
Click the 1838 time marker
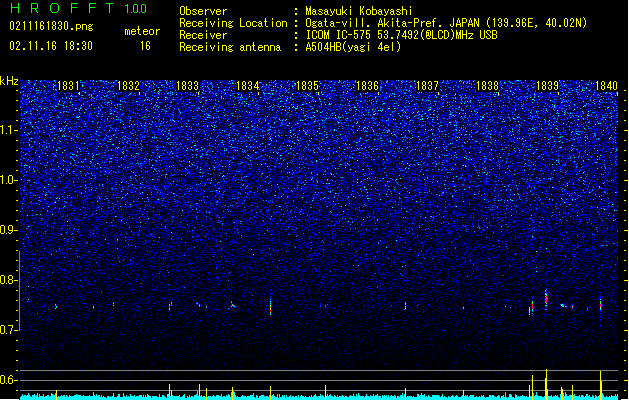487,86
